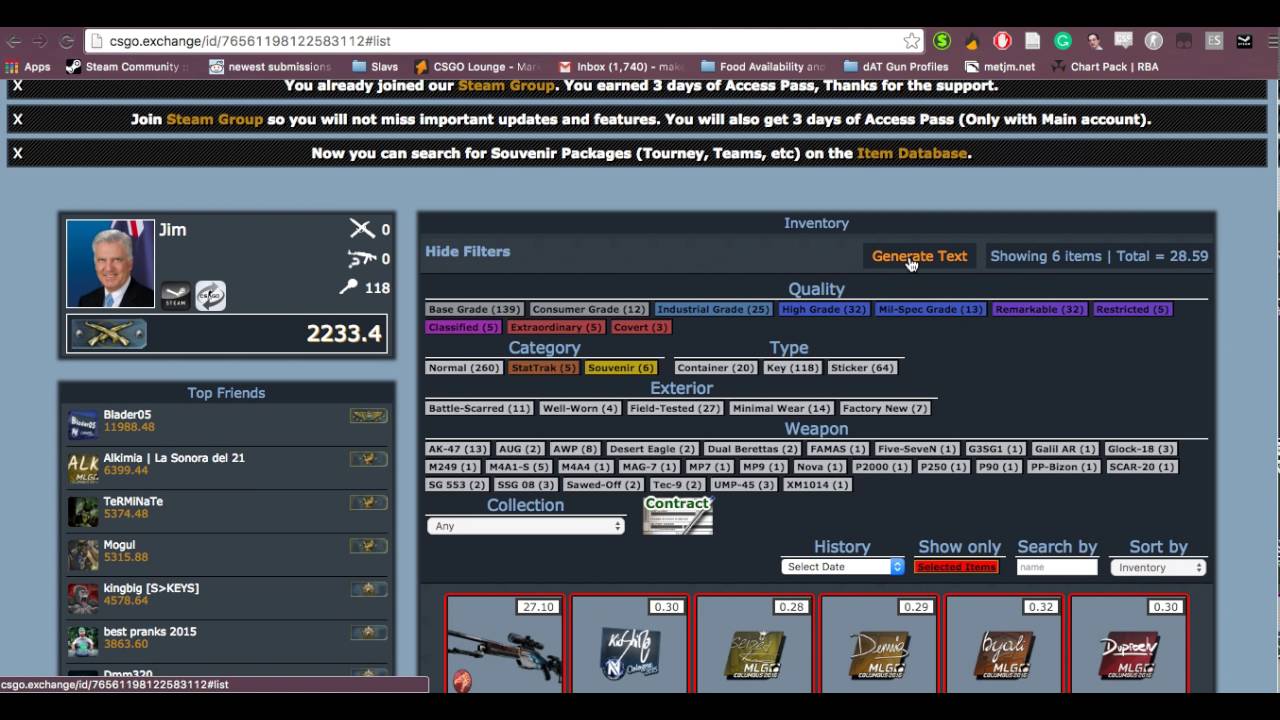Deselect the Souvenir (6) category filter
The image size is (1280, 720).
point(620,367)
